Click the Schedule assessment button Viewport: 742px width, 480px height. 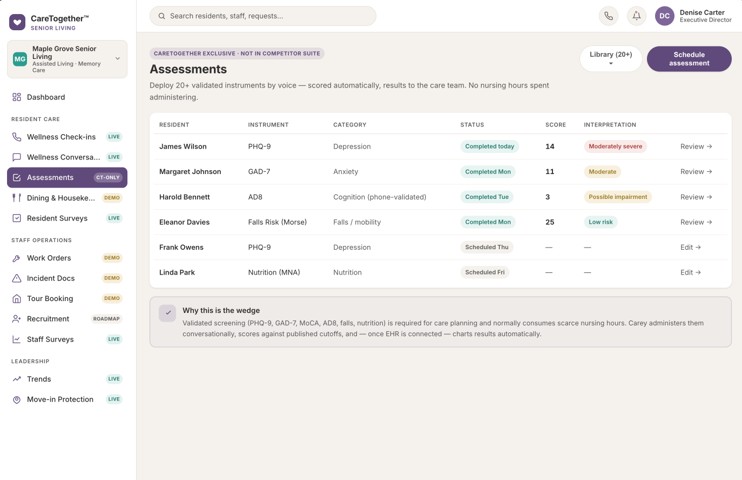689,59
